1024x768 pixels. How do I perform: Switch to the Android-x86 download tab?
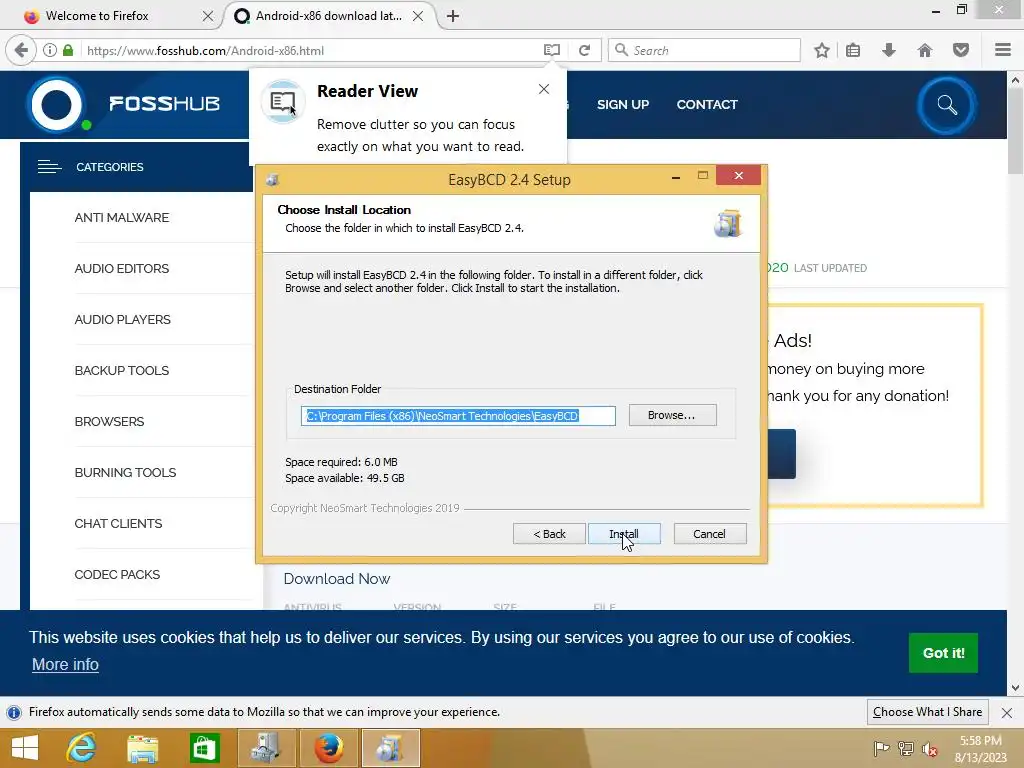(x=330, y=16)
